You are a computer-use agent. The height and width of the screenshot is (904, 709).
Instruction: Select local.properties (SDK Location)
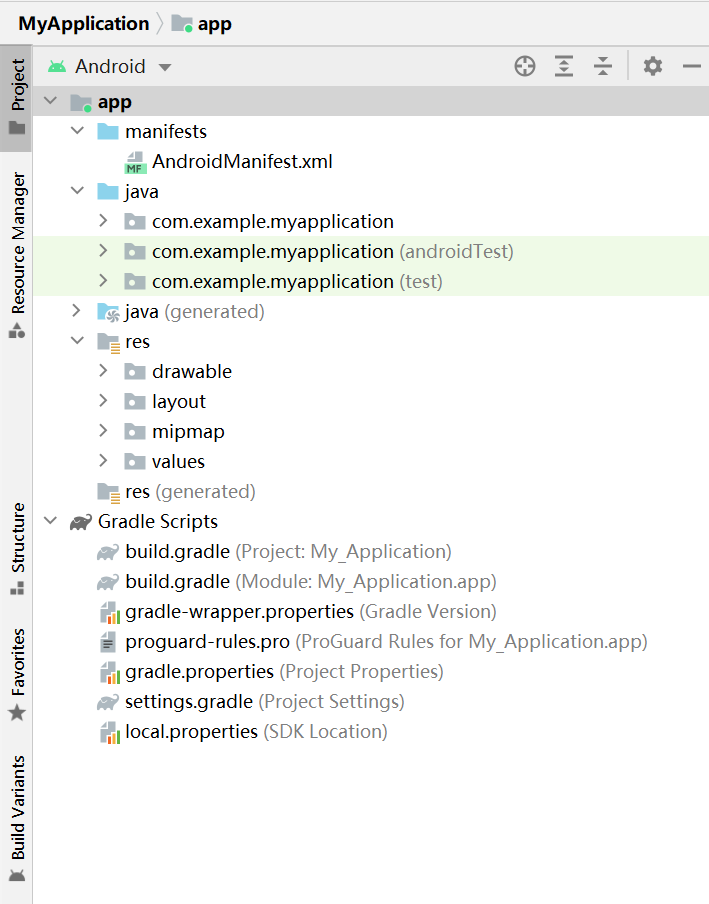(x=256, y=732)
